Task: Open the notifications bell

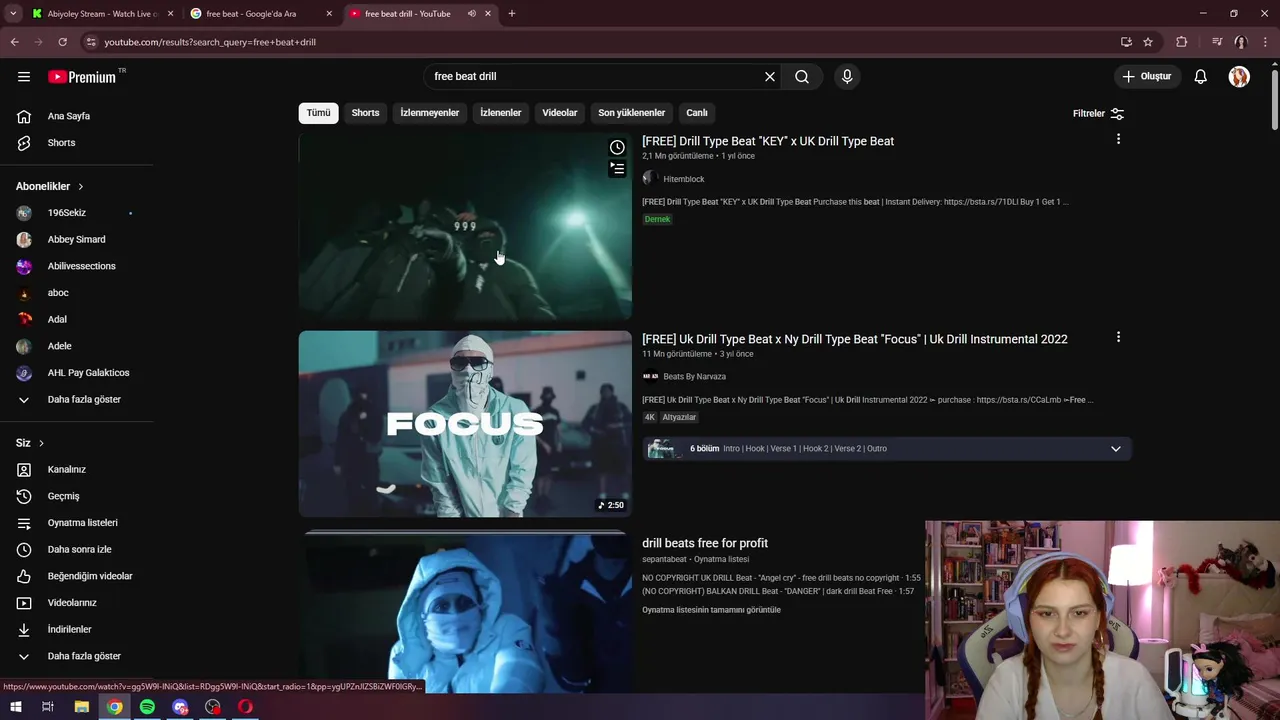Action: coord(1201,77)
